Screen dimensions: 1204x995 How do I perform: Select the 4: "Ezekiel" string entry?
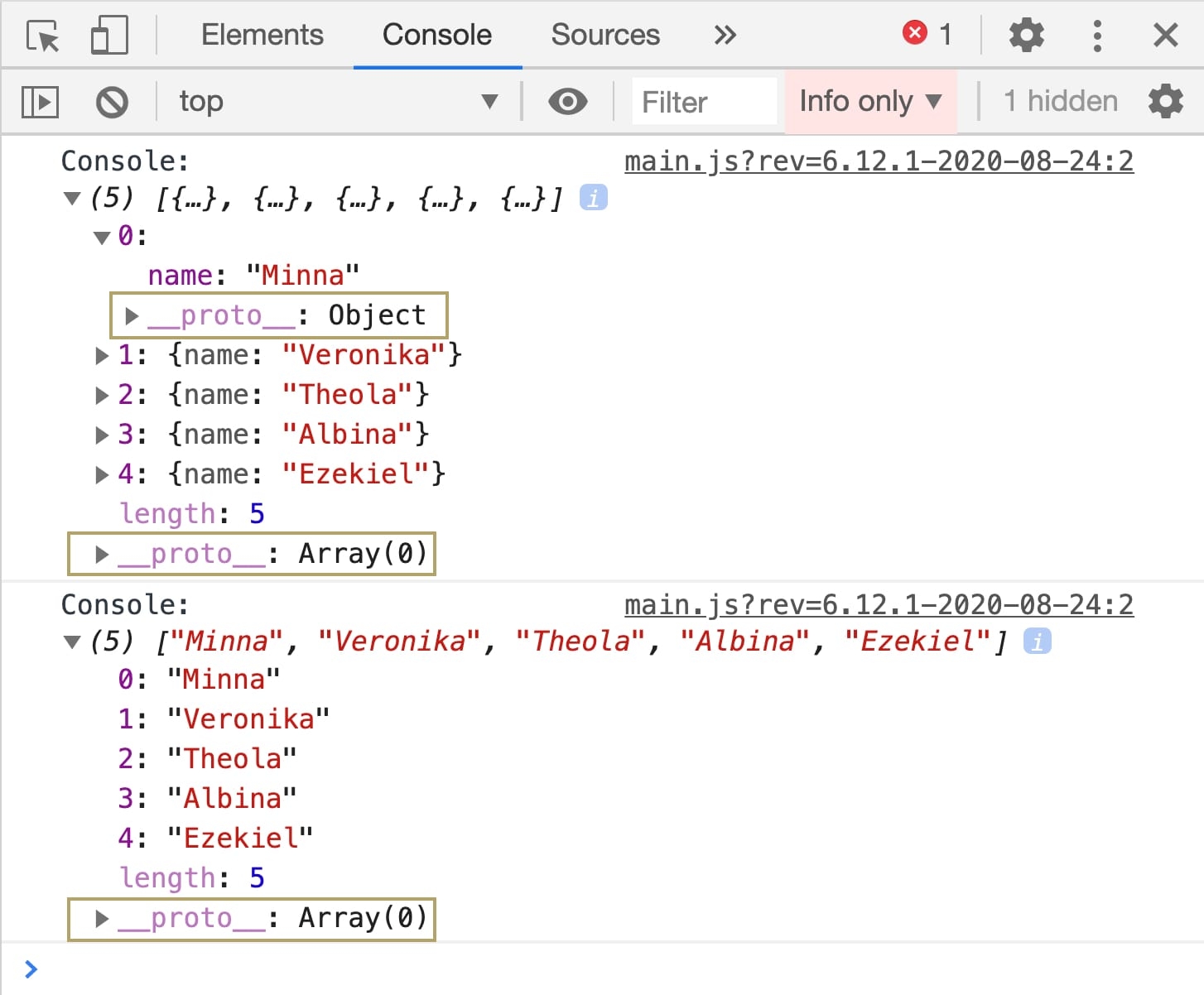point(215,839)
